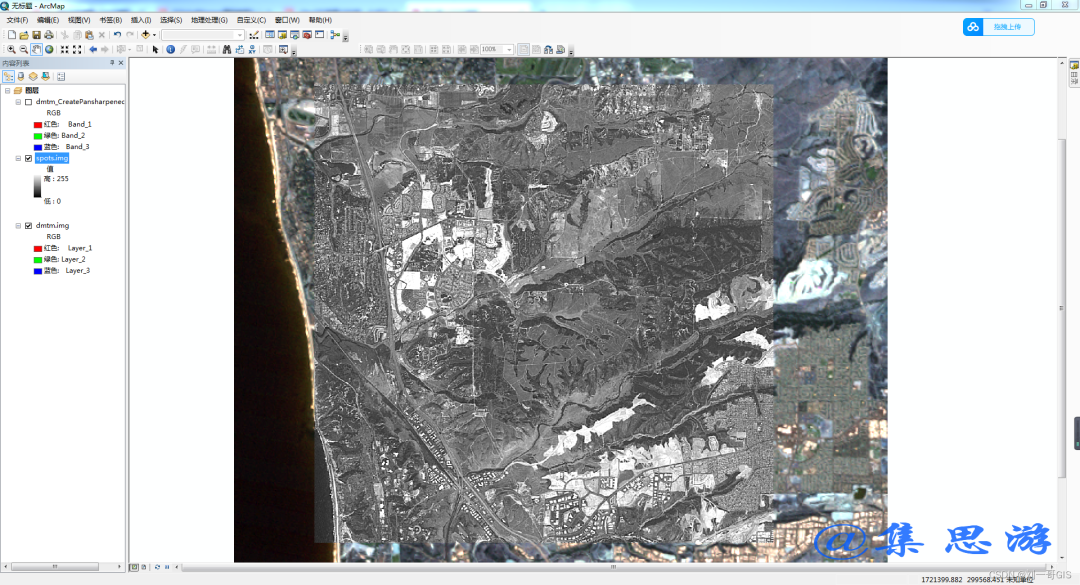The width and height of the screenshot is (1080, 585).
Task: Select the dmtm.img layer name
Action: click(x=52, y=225)
